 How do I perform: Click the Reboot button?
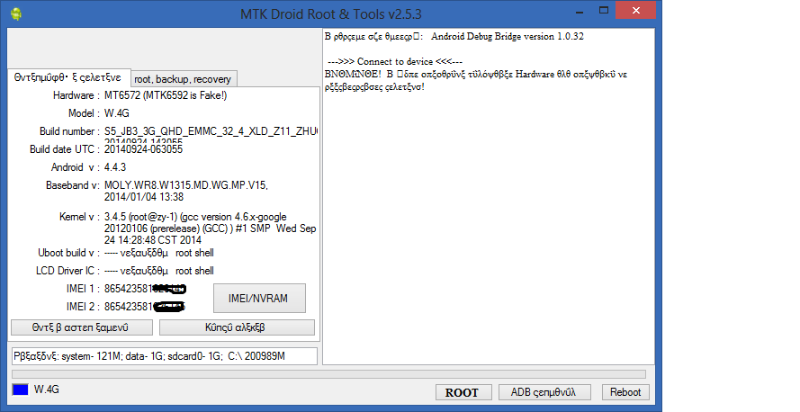click(625, 392)
